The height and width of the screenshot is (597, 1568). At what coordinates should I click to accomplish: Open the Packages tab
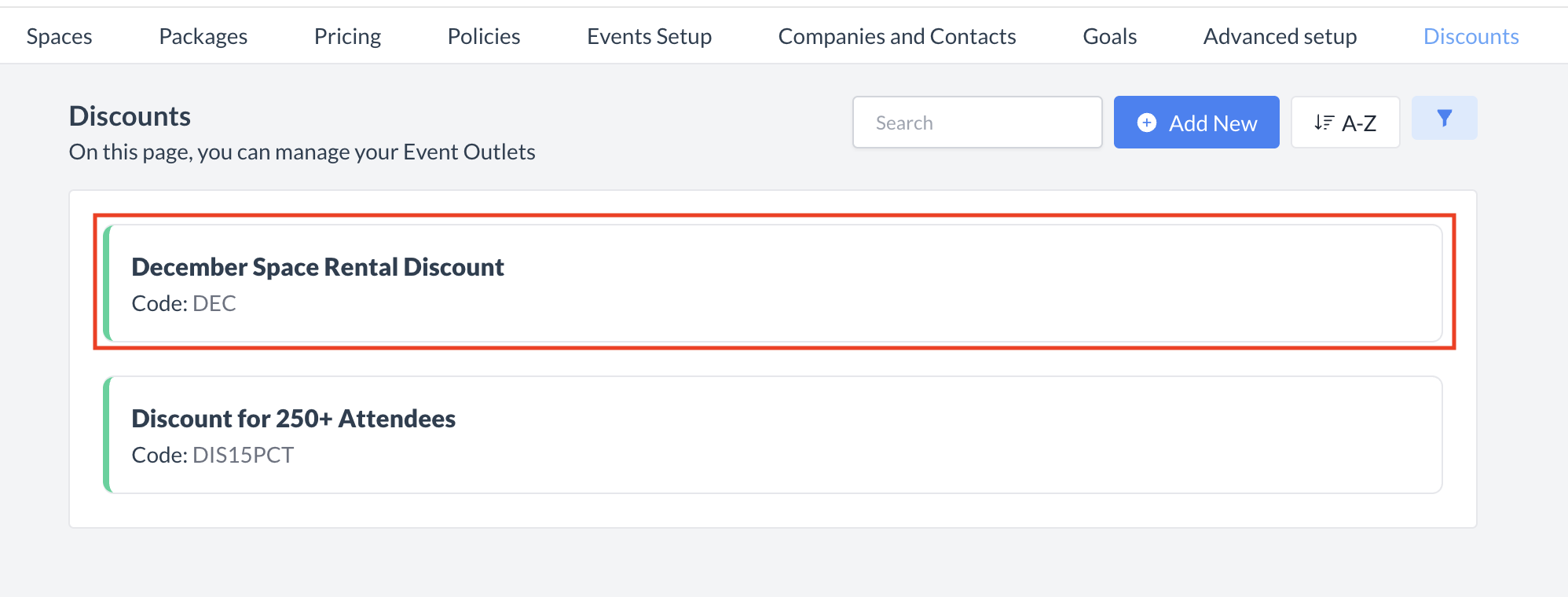click(203, 36)
